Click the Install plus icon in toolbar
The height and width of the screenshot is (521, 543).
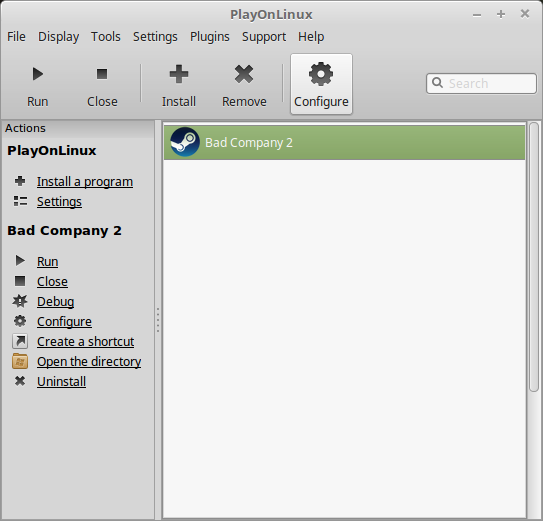tap(179, 74)
